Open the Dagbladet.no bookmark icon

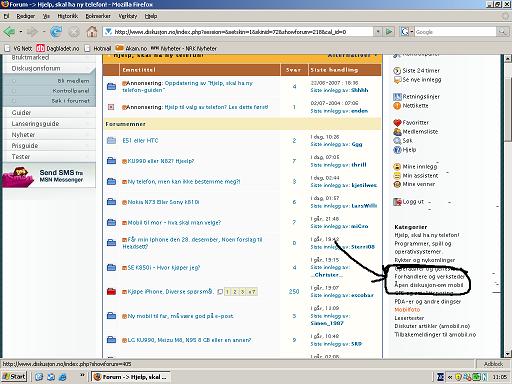(x=40, y=48)
